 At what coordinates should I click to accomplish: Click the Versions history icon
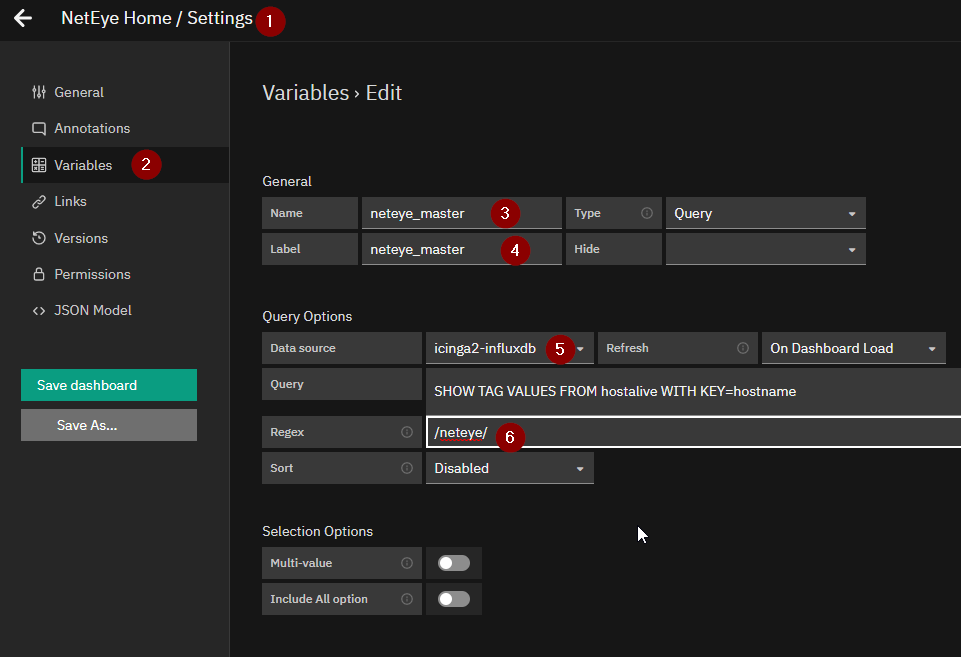point(39,238)
